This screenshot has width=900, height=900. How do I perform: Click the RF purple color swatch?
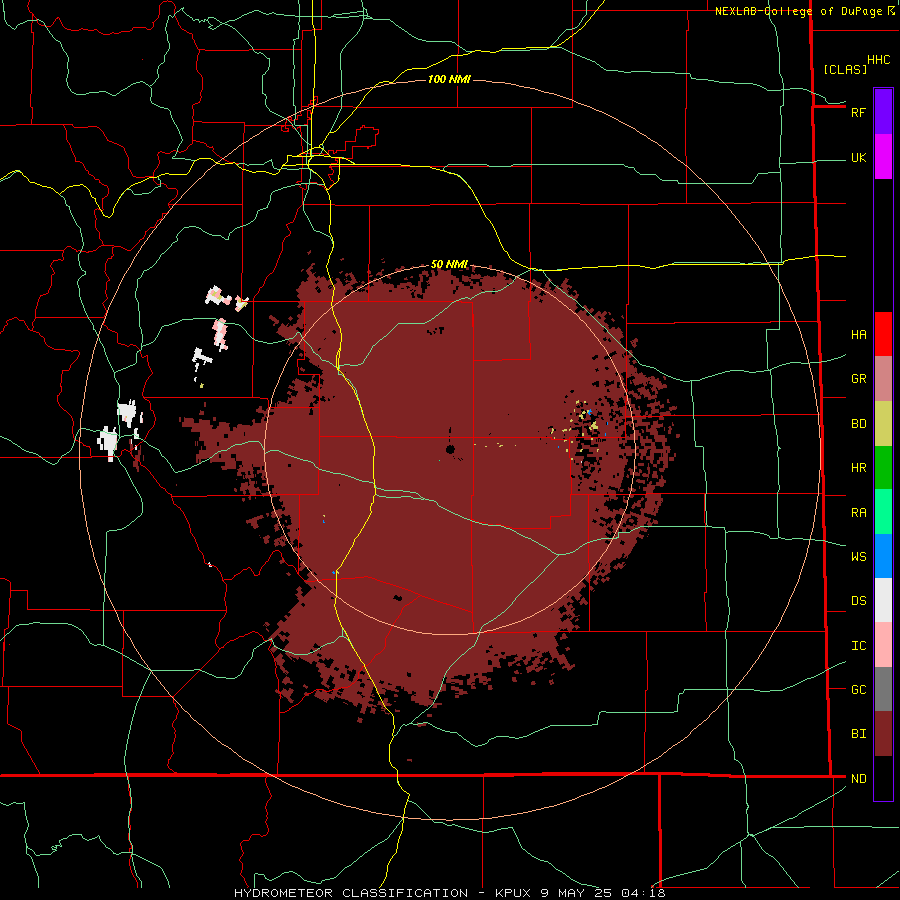point(883,112)
